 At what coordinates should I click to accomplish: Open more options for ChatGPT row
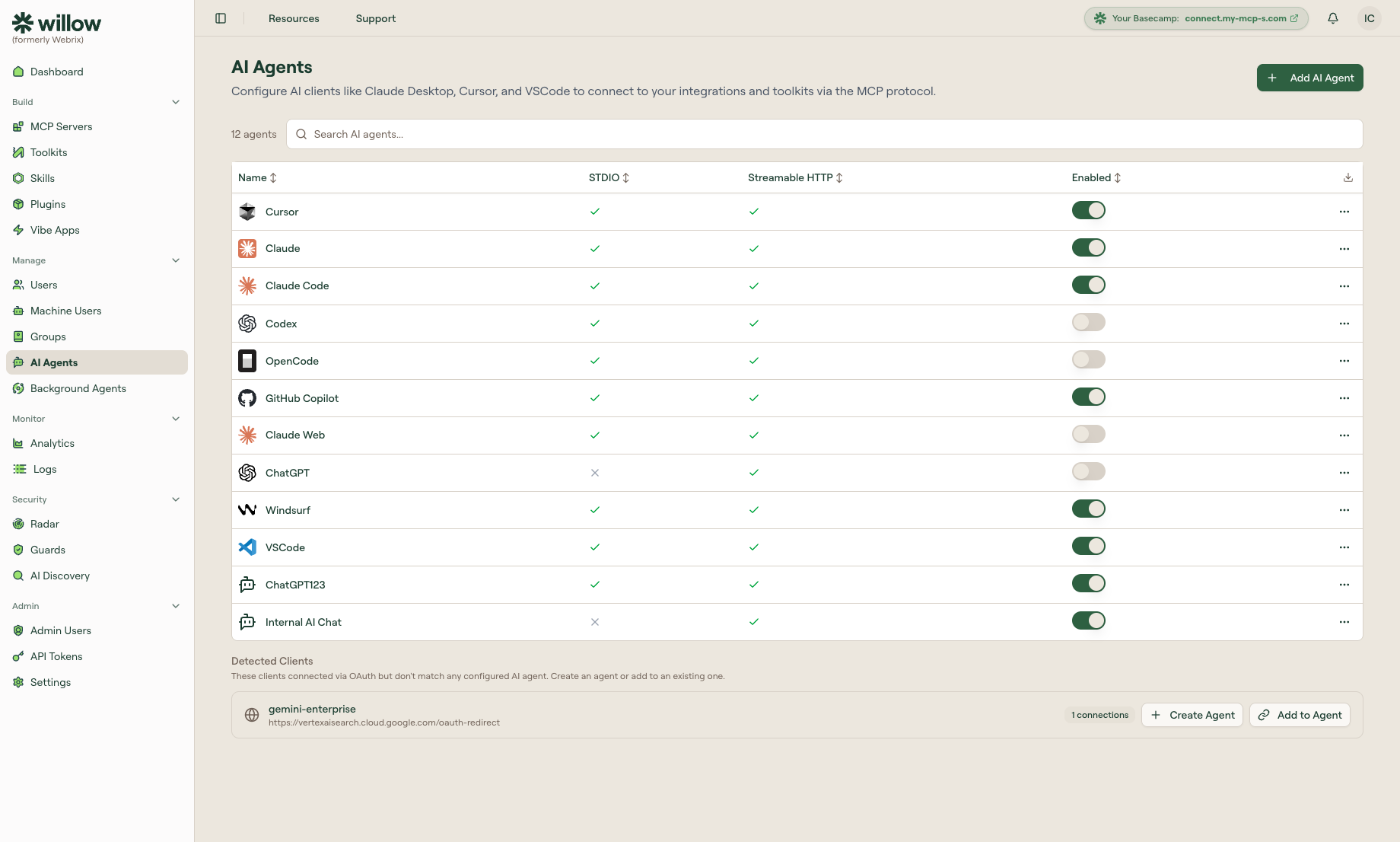point(1344,473)
